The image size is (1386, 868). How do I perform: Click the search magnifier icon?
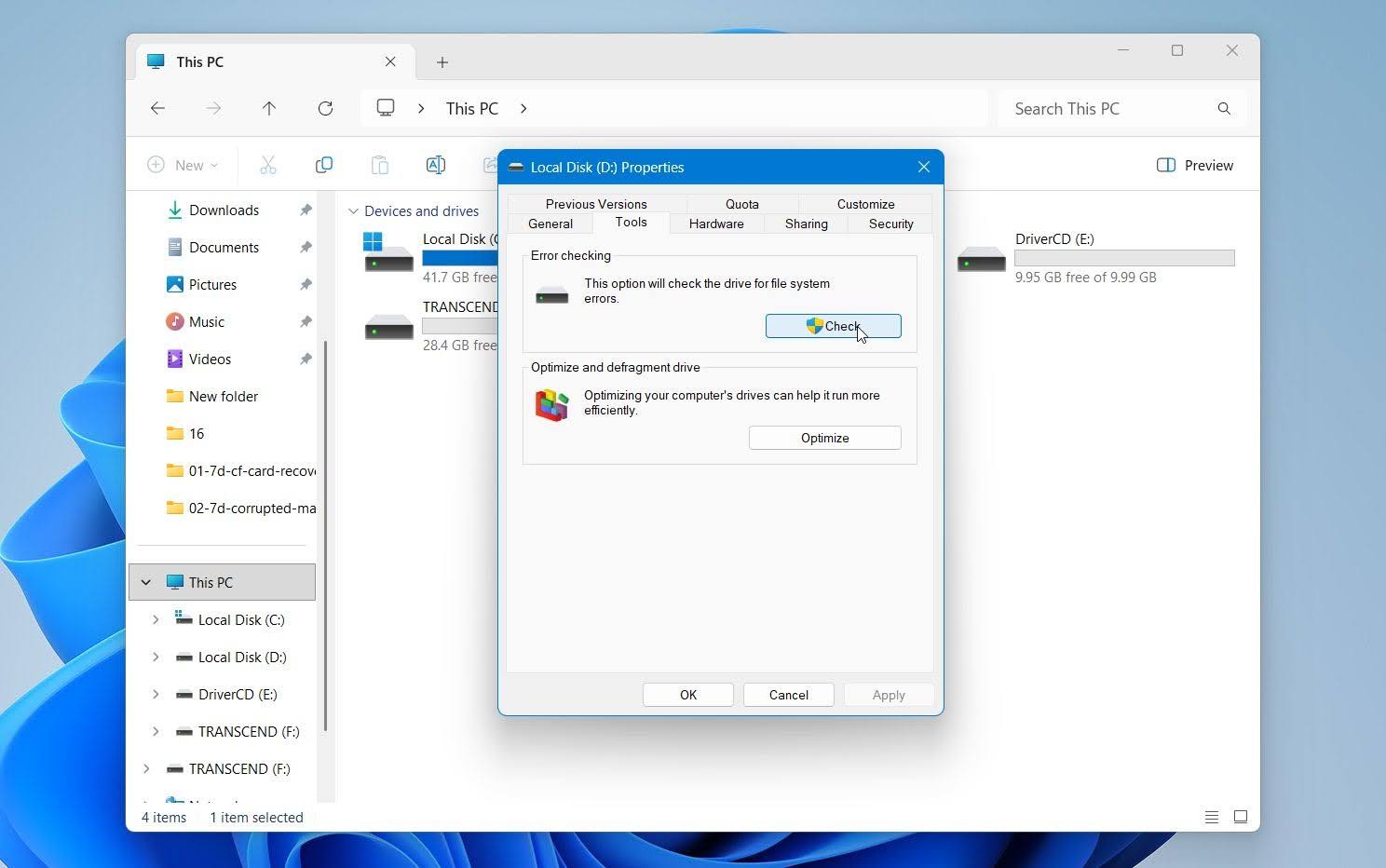(x=1224, y=108)
